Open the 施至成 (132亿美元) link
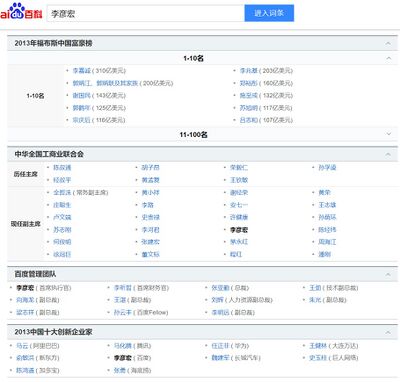This screenshot has width=400, height=382. click(249, 95)
